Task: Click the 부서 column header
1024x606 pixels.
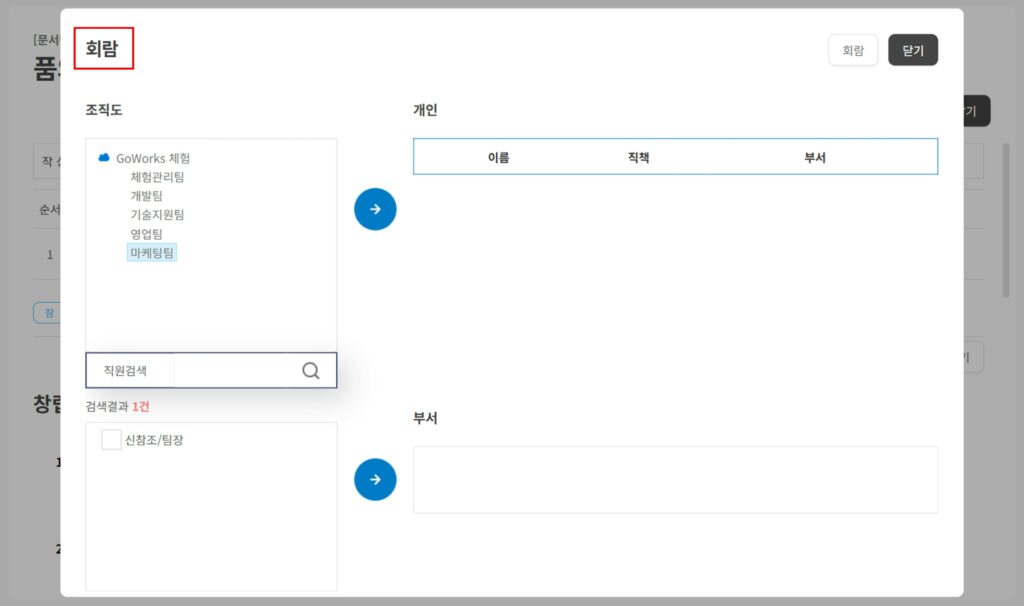Action: [814, 157]
